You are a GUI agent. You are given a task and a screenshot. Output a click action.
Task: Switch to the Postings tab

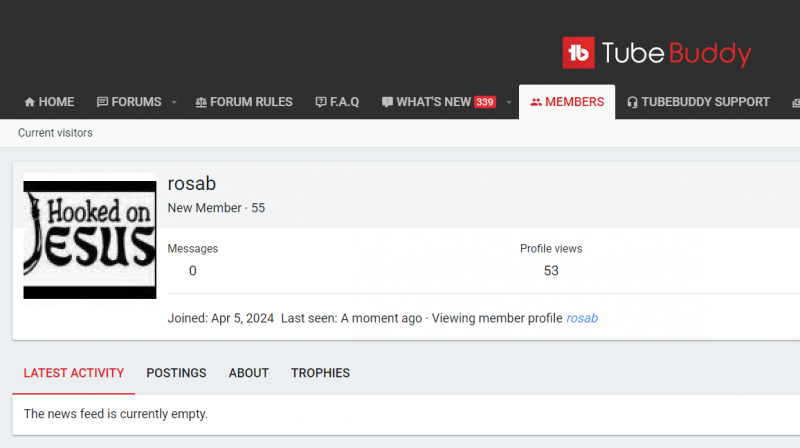coord(176,373)
